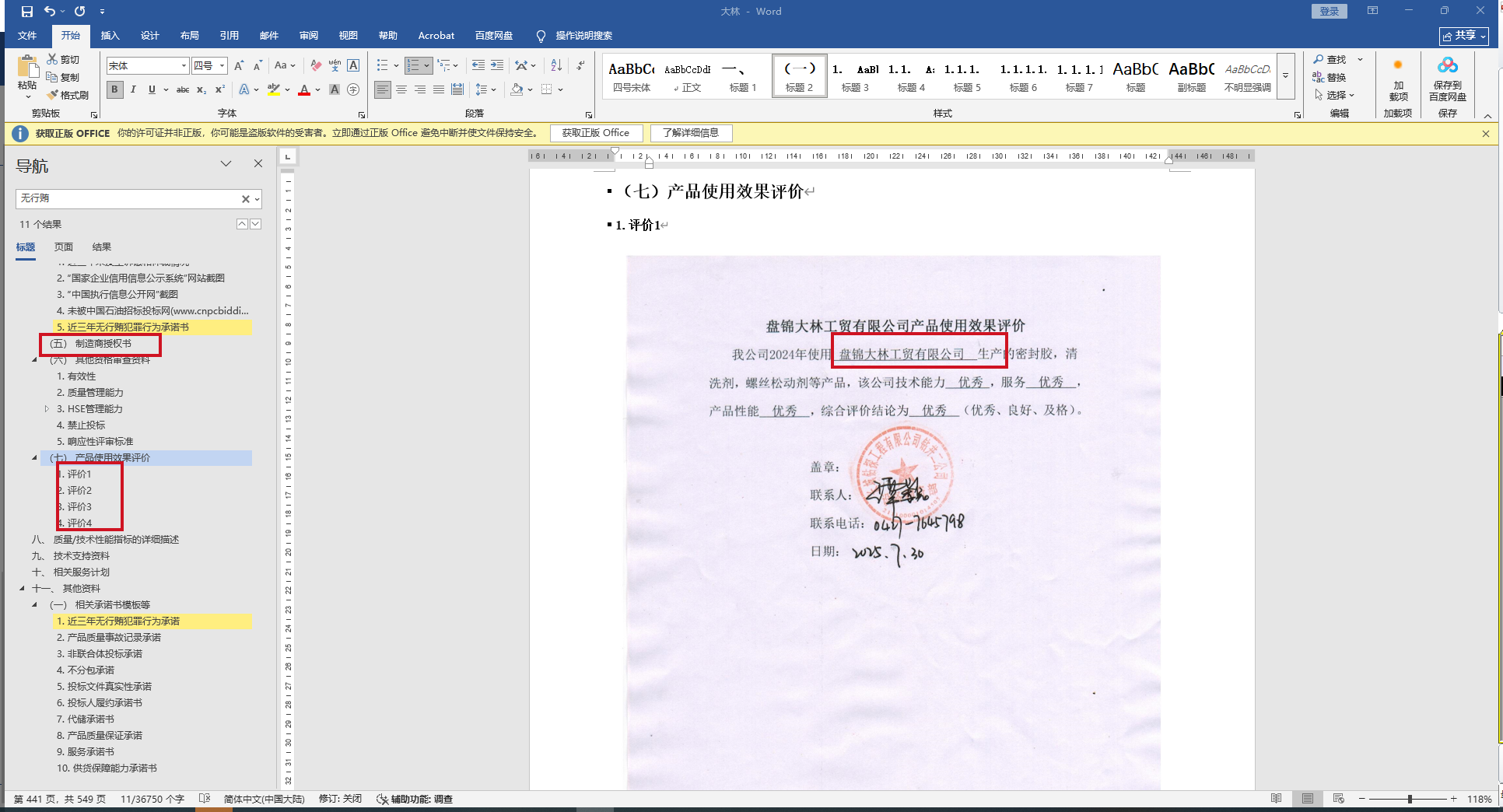
Task: Show or hide paragraph marks
Action: 580,66
